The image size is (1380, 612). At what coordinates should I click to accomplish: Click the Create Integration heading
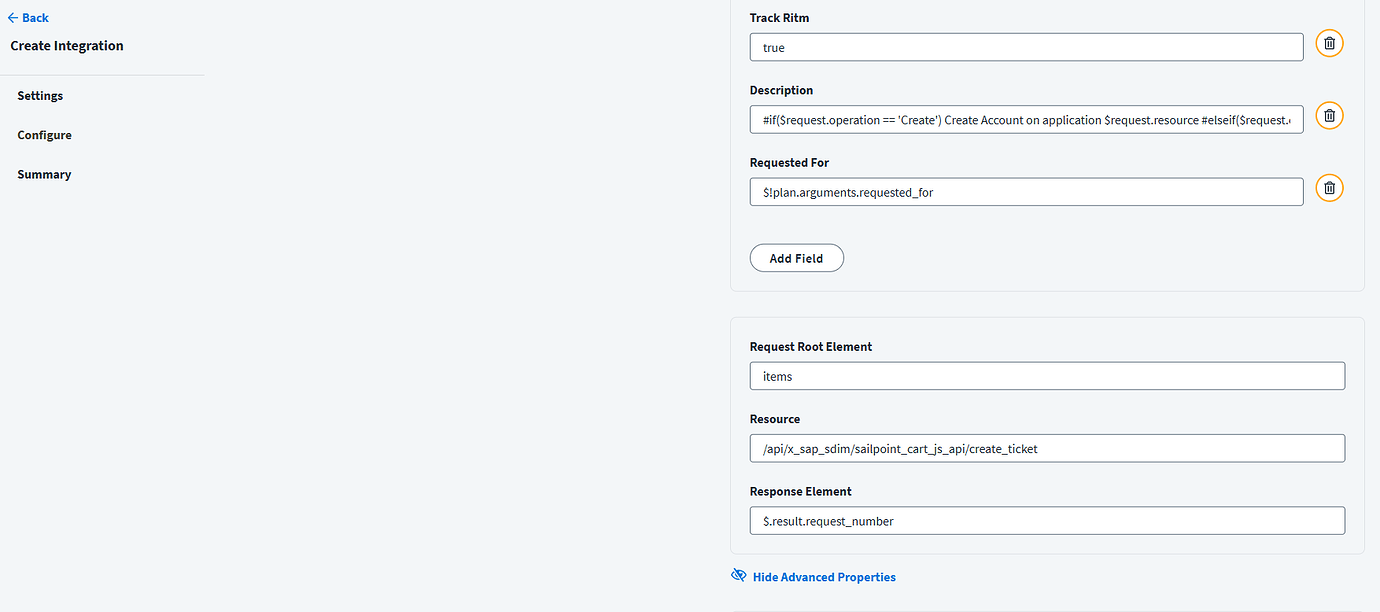pos(66,45)
